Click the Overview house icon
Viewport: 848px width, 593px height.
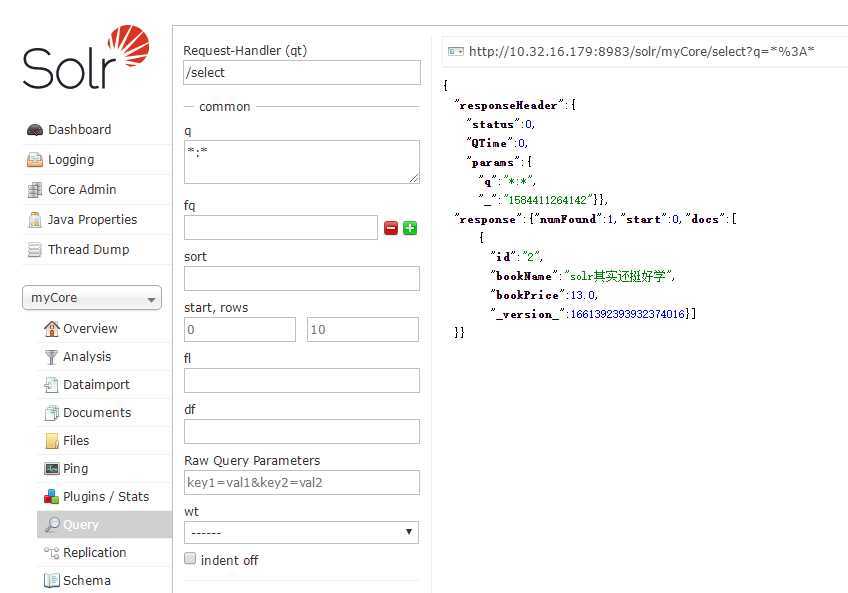(52, 328)
